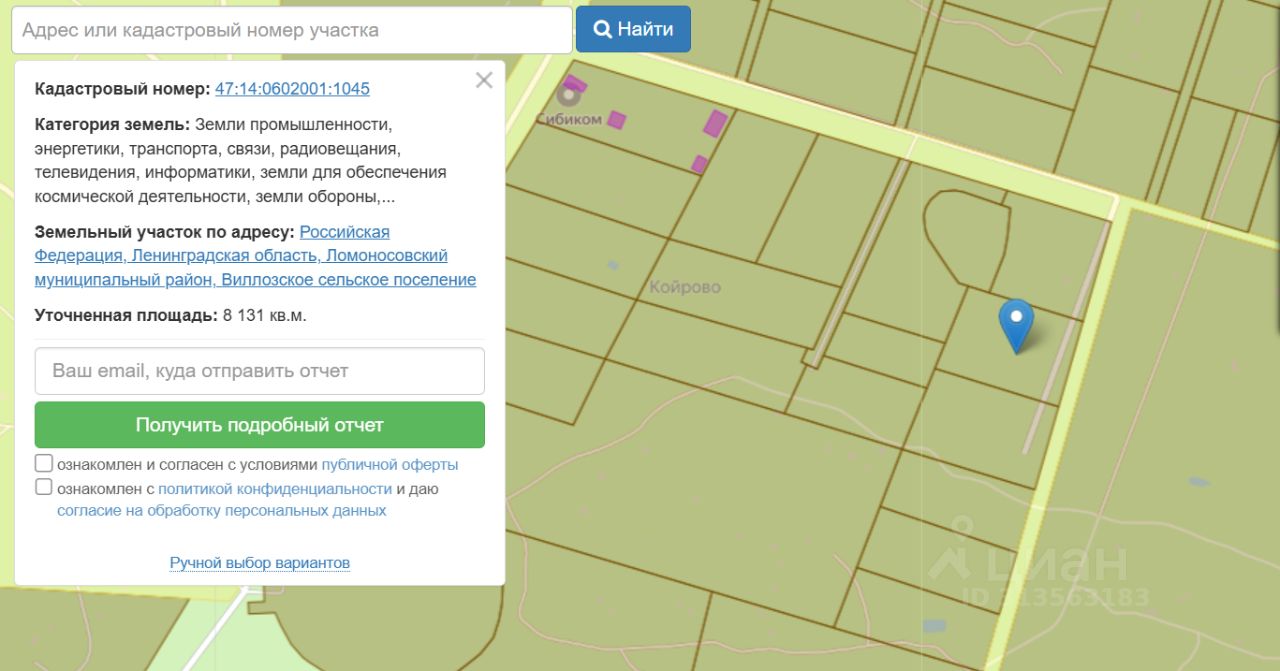Click the small purple building below Сибиком

click(x=700, y=164)
